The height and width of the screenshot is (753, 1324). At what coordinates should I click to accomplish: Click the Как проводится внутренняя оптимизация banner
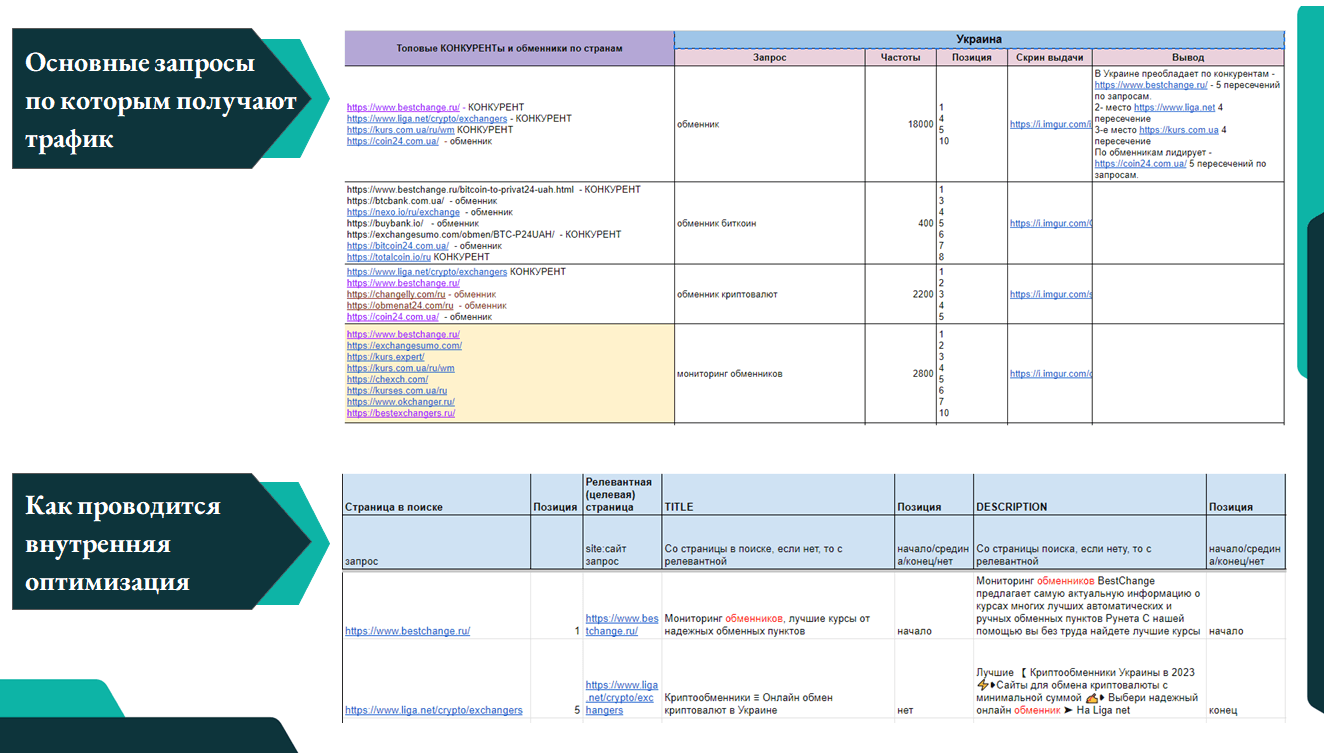pos(160,542)
